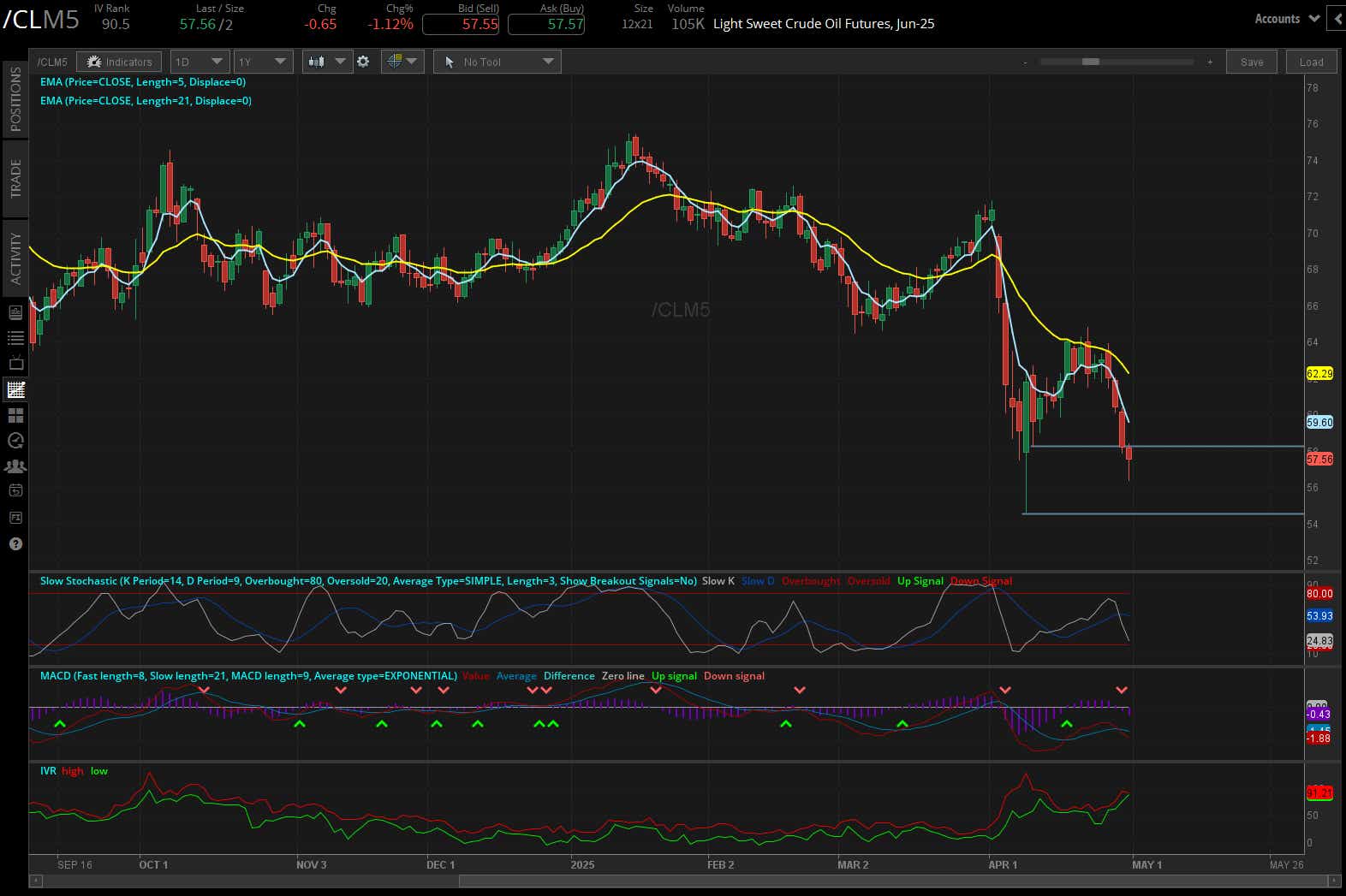
Task: Select the Slow Stochastic study label
Action: [x=368, y=581]
